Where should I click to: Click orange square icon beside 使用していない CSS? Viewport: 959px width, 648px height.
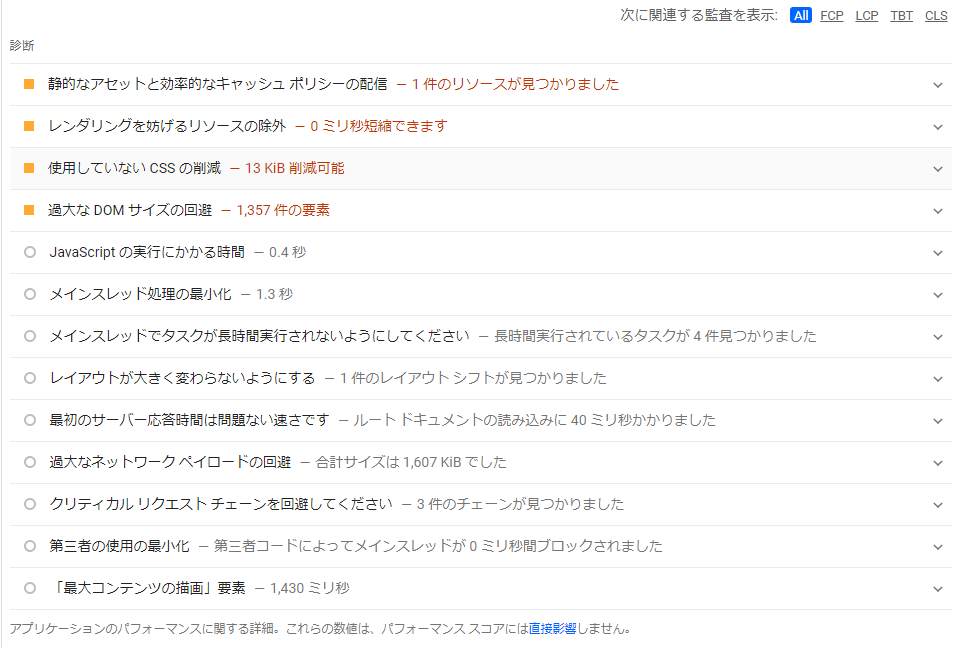[x=29, y=168]
